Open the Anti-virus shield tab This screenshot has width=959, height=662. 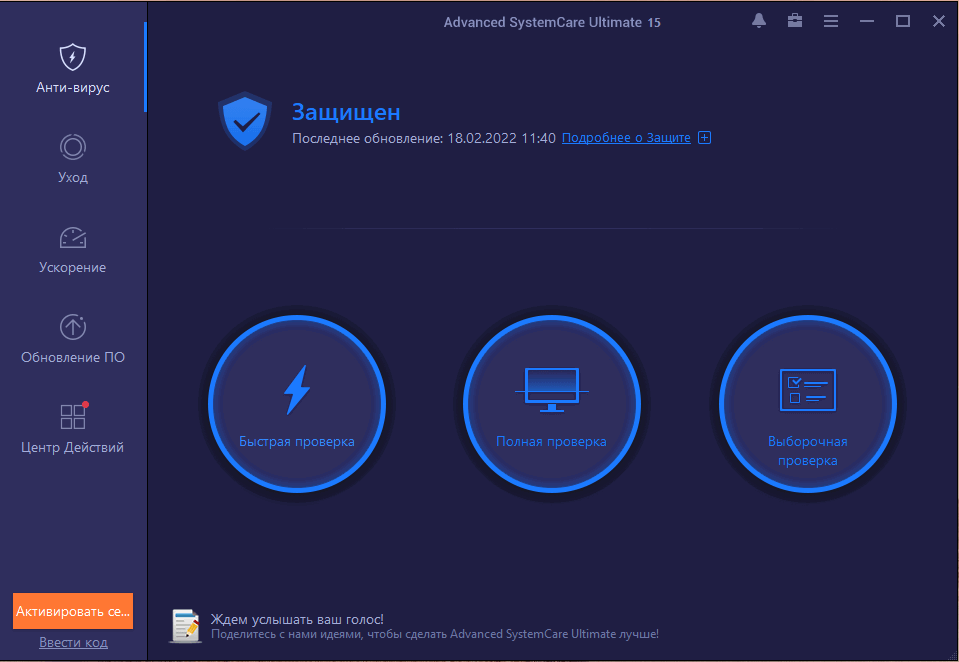pos(72,68)
